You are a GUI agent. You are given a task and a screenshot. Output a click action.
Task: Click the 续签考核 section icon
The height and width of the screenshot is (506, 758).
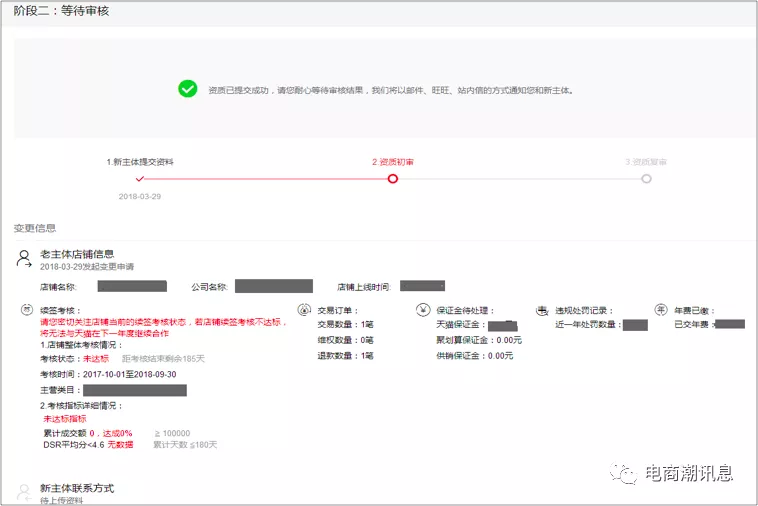pos(27,310)
